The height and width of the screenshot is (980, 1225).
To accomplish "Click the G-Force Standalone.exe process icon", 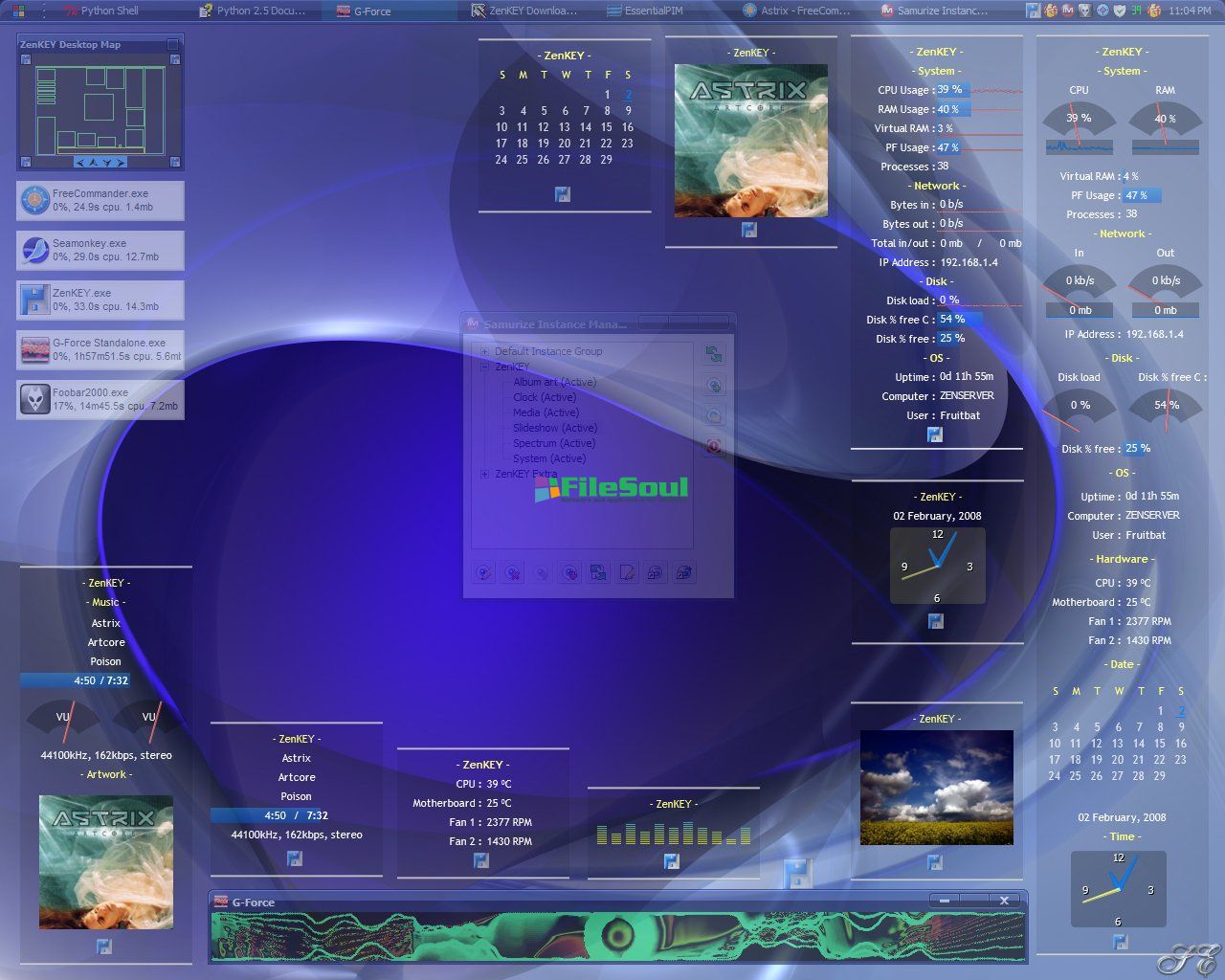I will (35, 349).
